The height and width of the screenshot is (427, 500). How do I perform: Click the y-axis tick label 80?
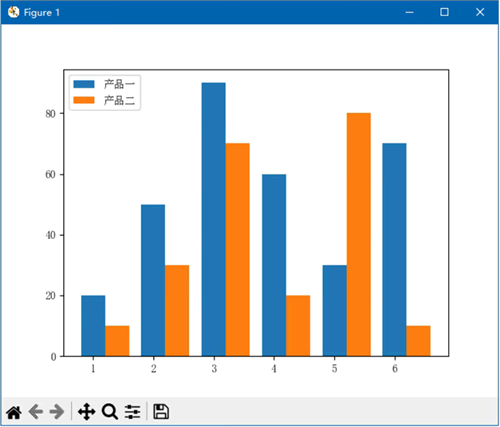click(x=50, y=114)
